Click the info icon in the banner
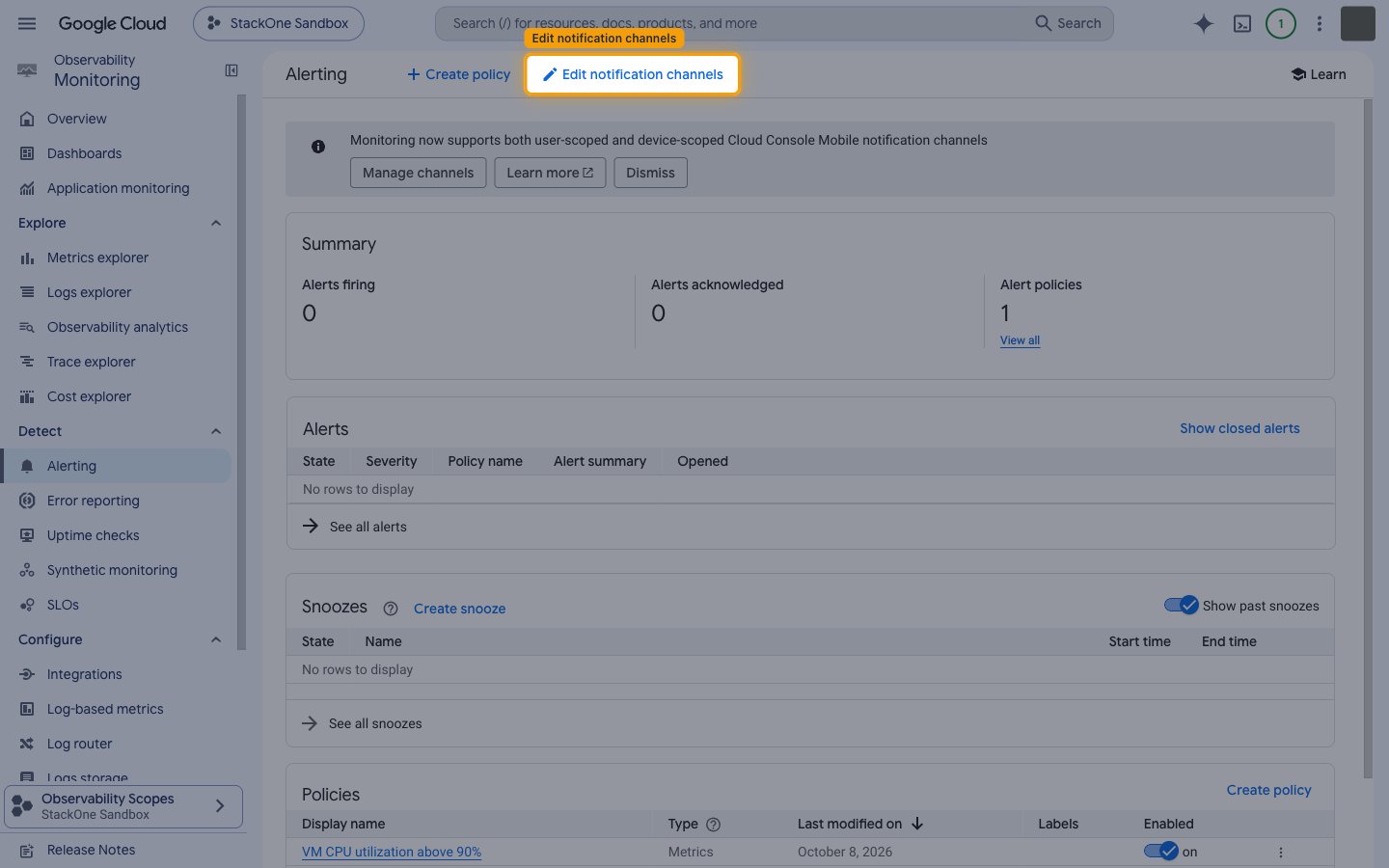This screenshot has height=868, width=1389. click(318, 147)
